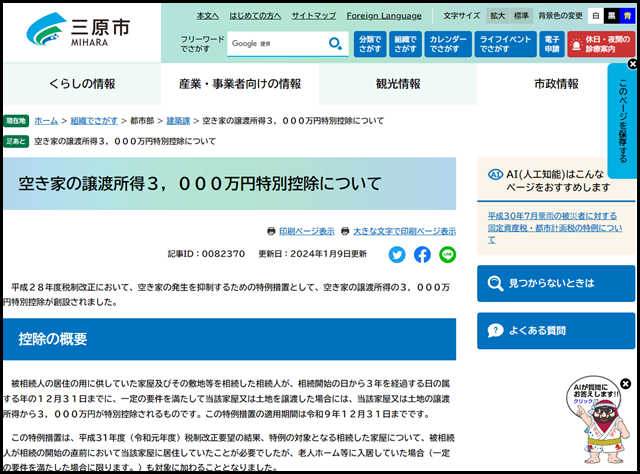
Task: Click the Mihara city logo
Action: tap(78, 30)
